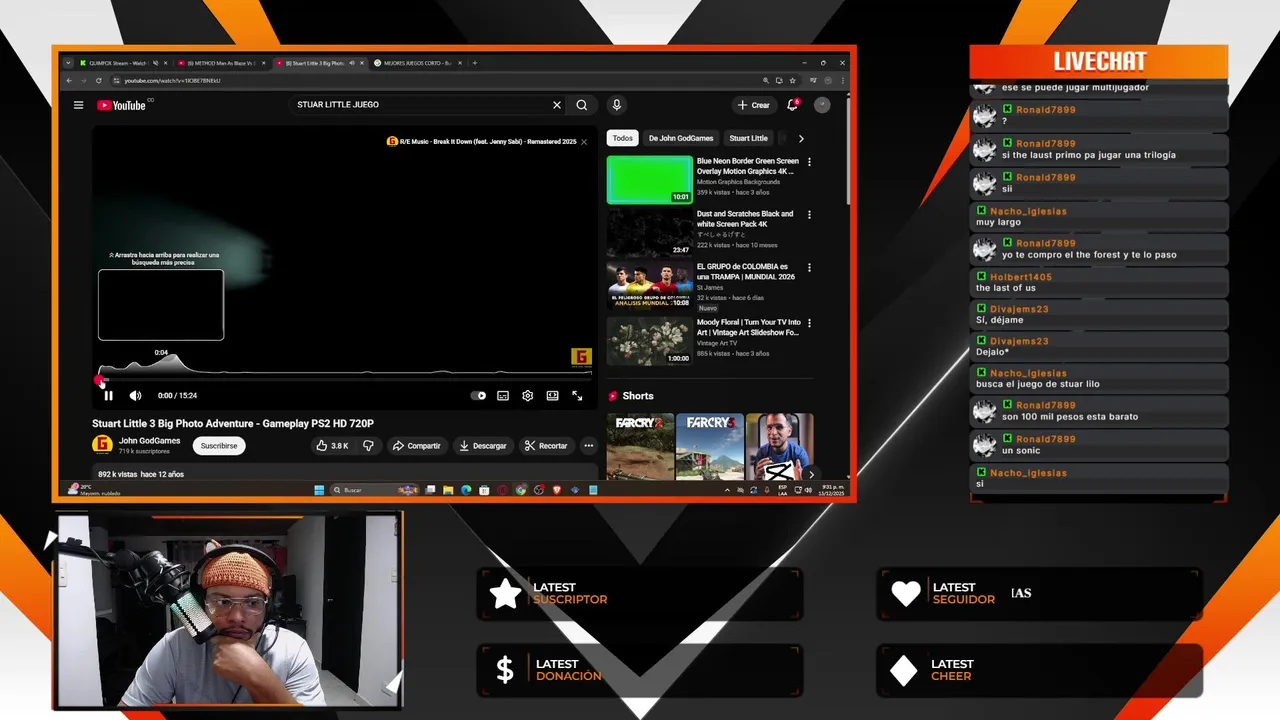Image resolution: width=1280 pixels, height=720 pixels.
Task: Open the Windows Start button
Action: tap(319, 490)
